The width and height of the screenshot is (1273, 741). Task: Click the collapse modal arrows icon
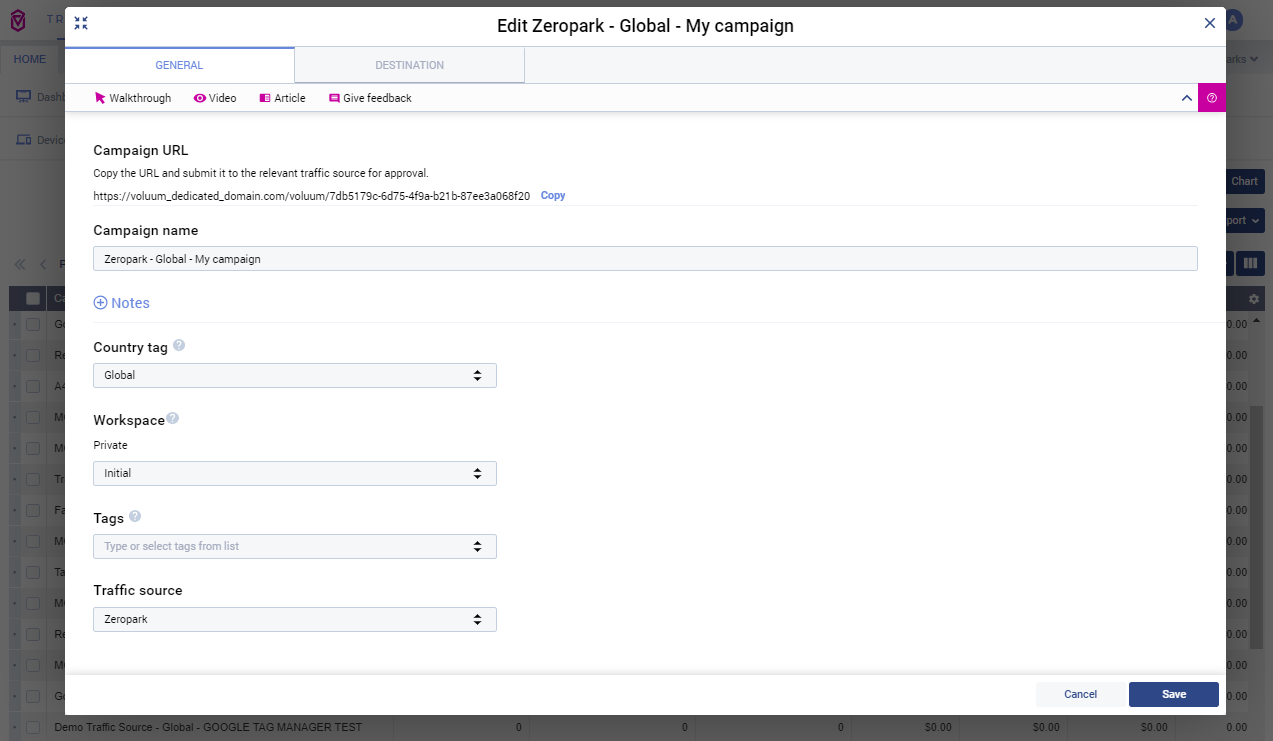click(x=81, y=23)
